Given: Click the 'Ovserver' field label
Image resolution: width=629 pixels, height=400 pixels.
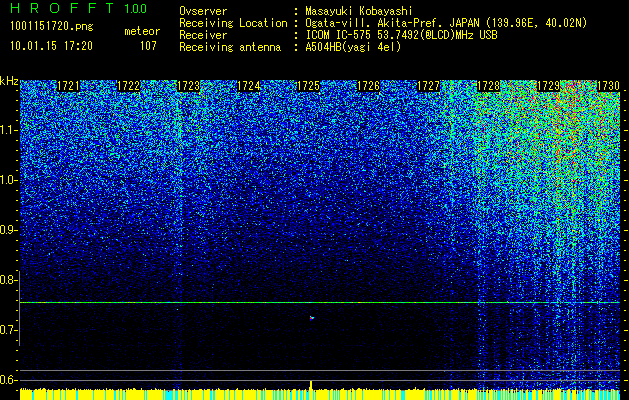Looking at the screenshot, I should tap(203, 11).
